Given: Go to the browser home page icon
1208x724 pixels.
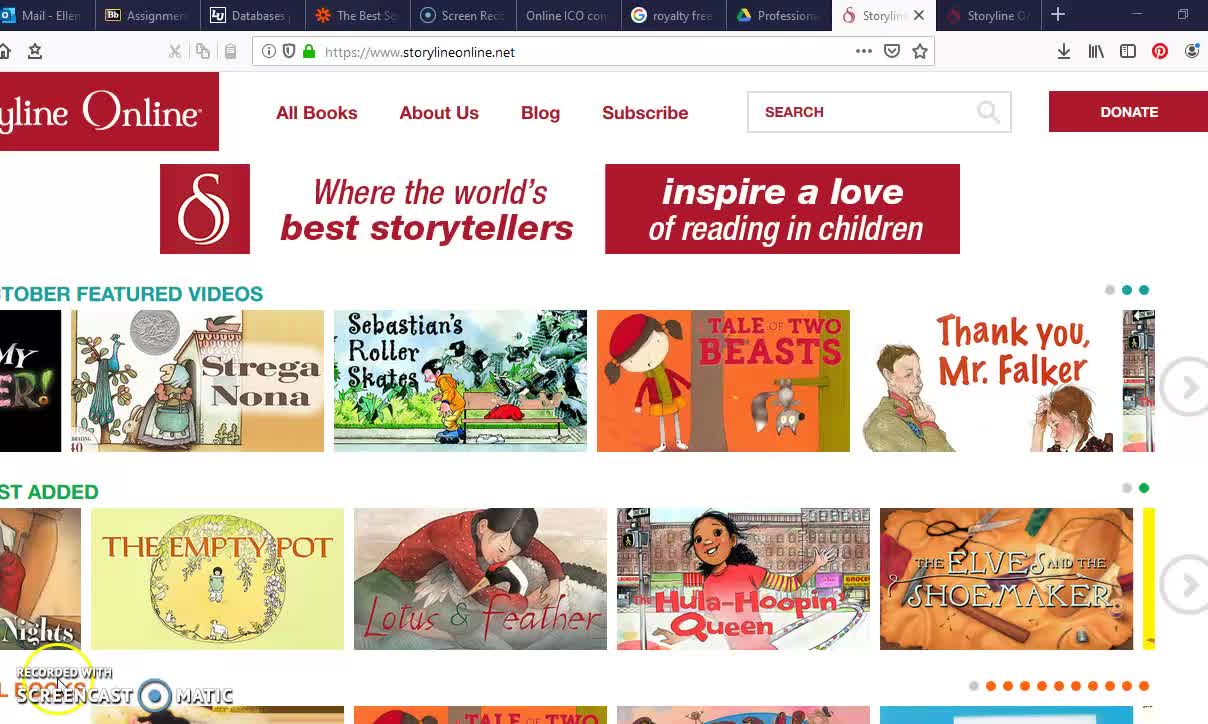Looking at the screenshot, I should pos(4,51).
